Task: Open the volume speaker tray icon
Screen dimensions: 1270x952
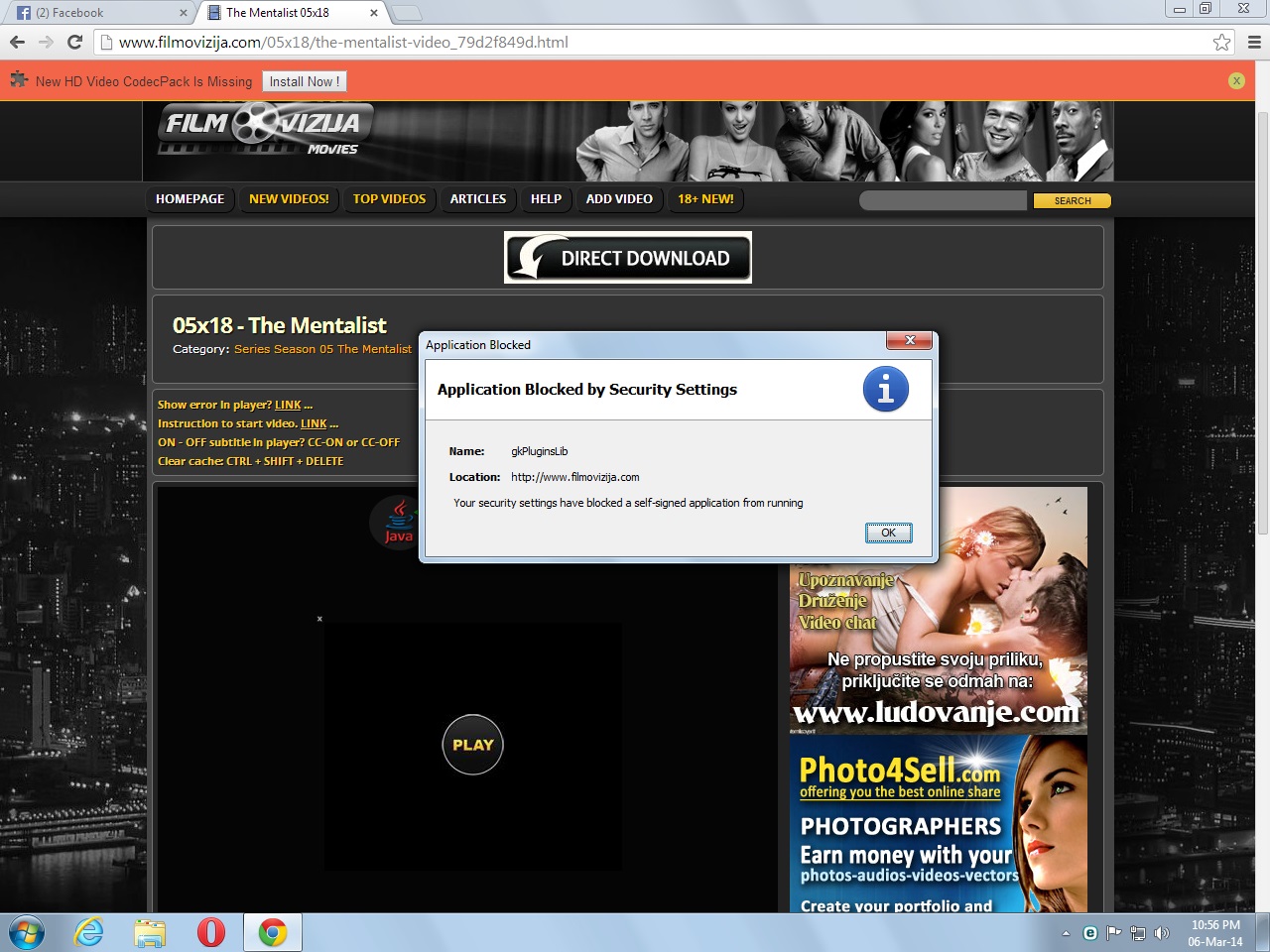Action: tap(1162, 933)
